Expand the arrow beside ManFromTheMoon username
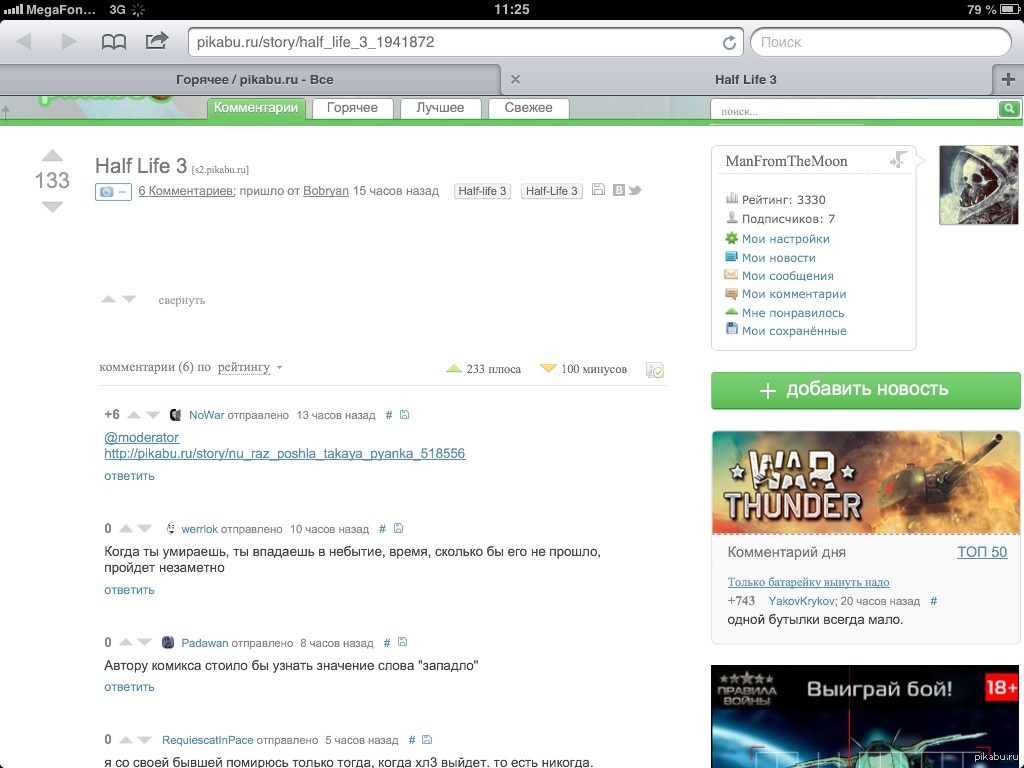 898,160
